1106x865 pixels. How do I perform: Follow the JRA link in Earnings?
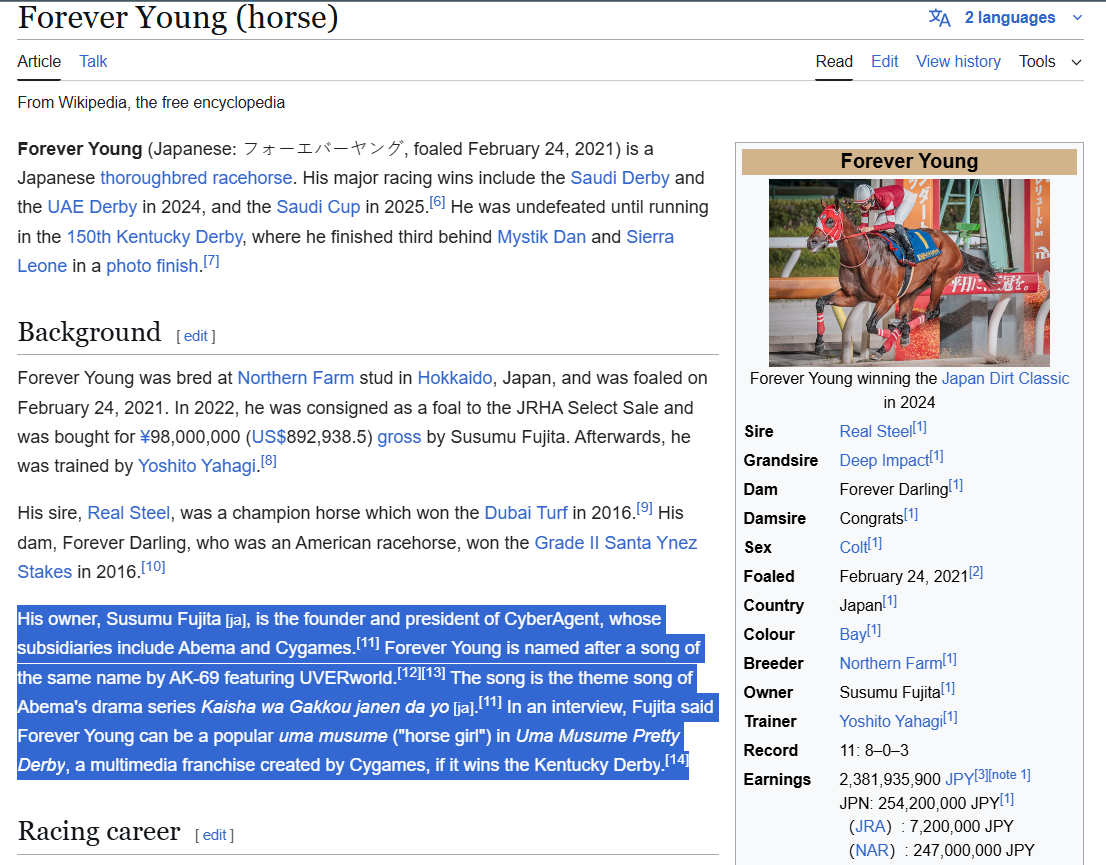click(x=869, y=826)
